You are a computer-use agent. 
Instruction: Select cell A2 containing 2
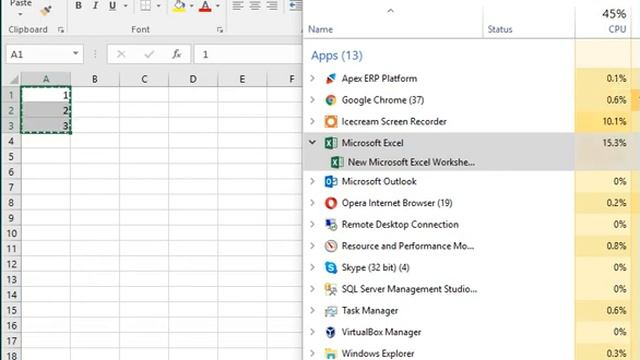[46, 110]
